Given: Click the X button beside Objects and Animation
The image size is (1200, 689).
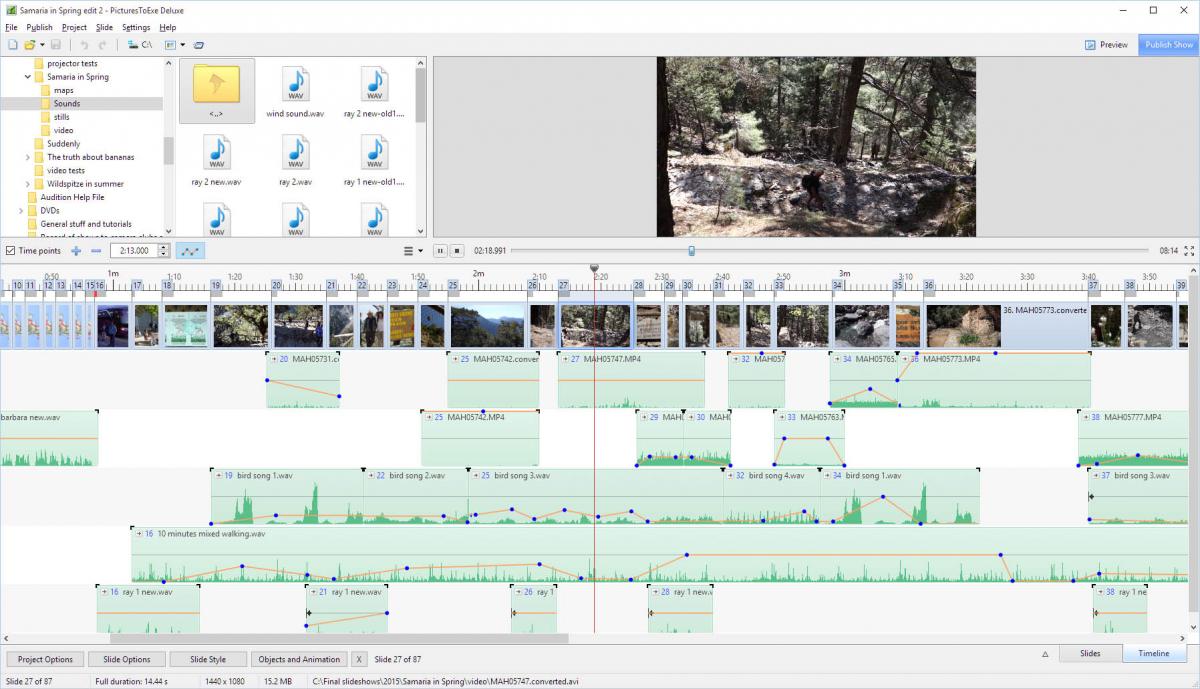Looking at the screenshot, I should tap(359, 659).
